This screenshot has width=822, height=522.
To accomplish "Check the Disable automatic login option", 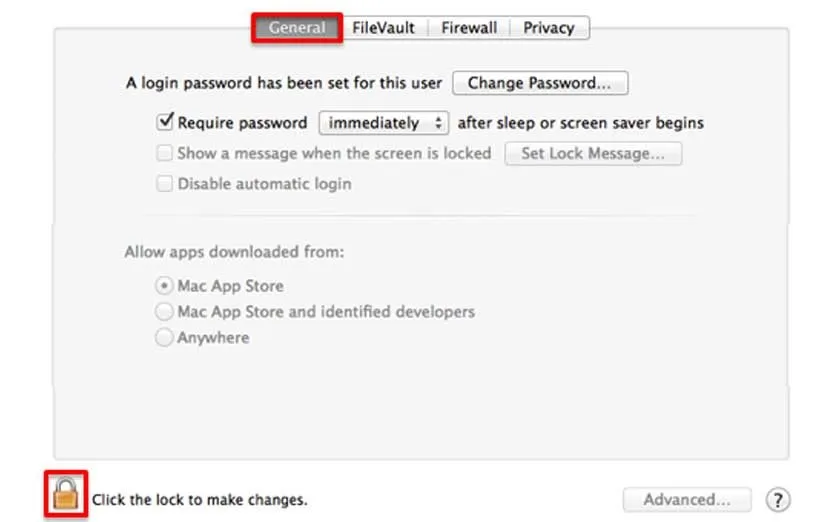I will (x=166, y=184).
